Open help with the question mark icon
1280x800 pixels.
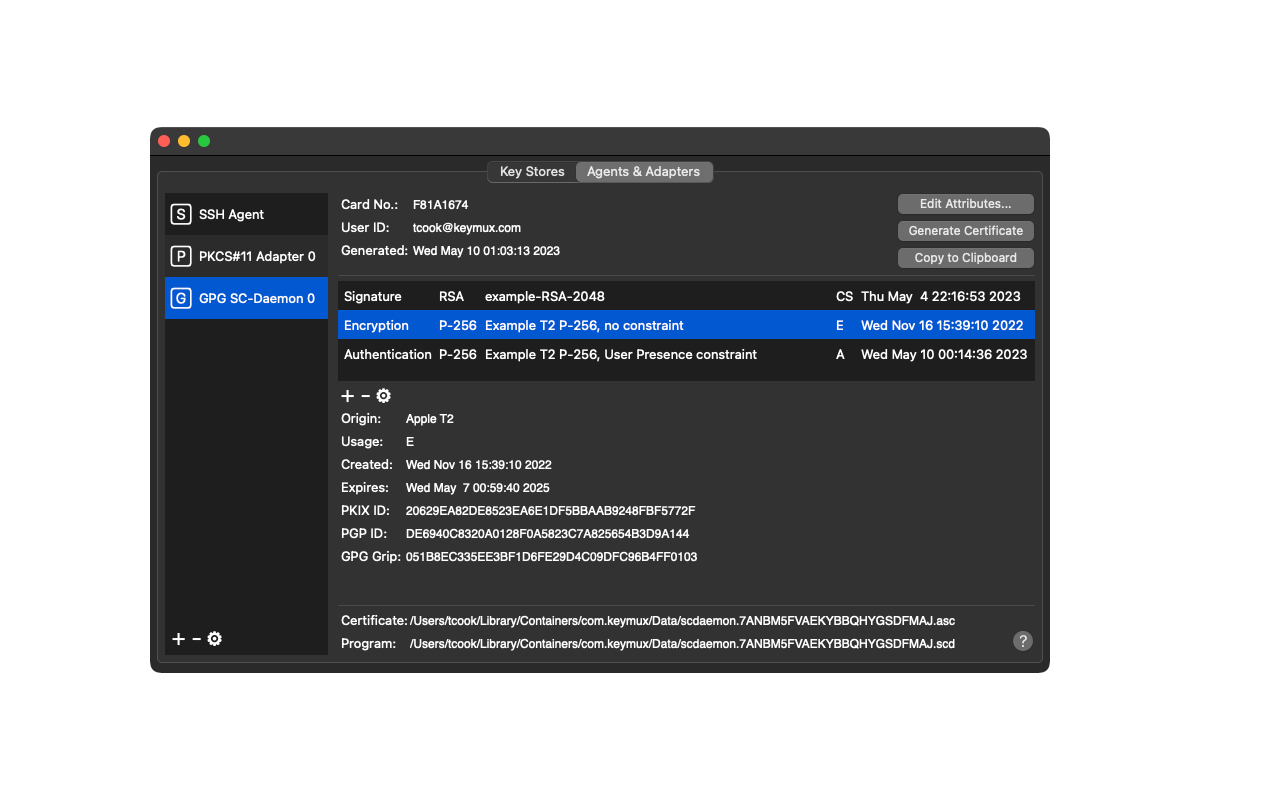tap(1022, 641)
